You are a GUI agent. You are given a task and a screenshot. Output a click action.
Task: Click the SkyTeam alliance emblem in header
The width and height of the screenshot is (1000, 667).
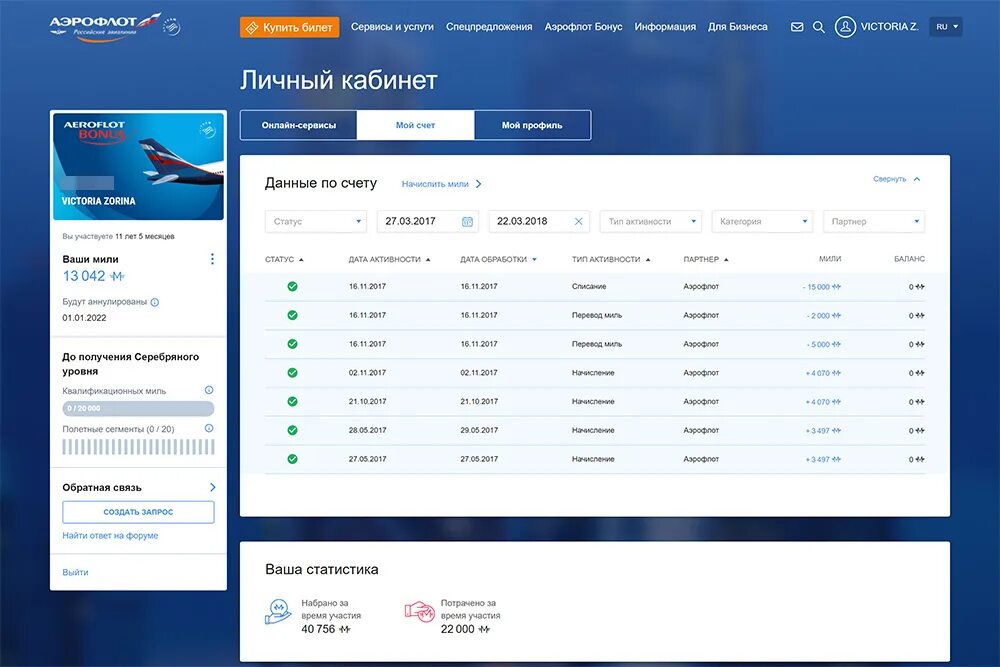(x=172, y=27)
